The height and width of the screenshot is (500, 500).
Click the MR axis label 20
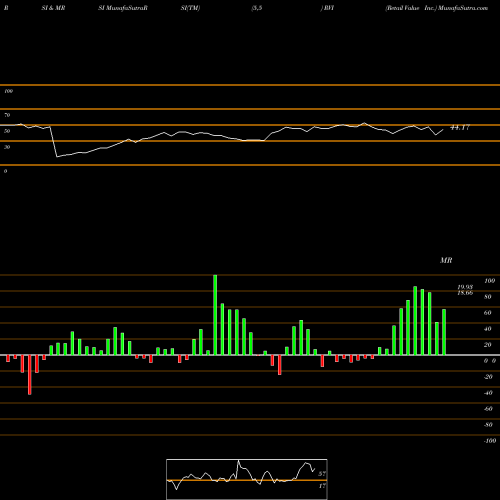488,345
